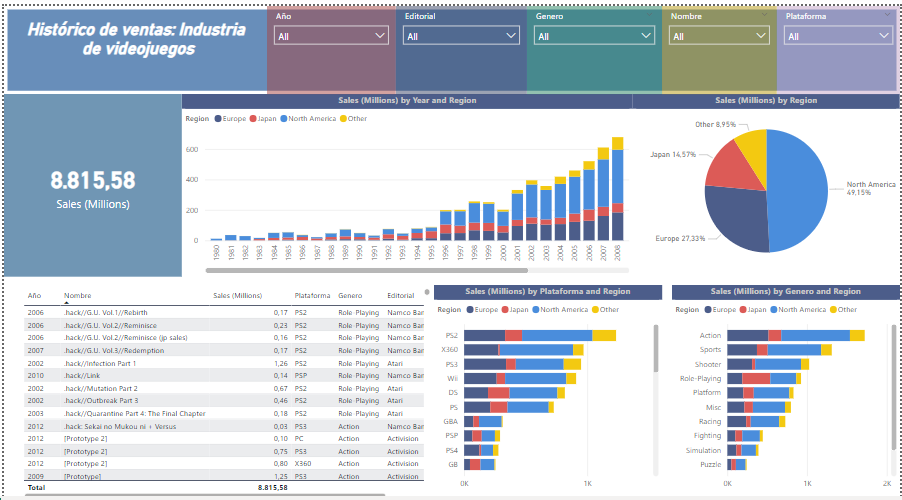Click the Japan legend marker in year chart
The image size is (902, 500).
254,118
